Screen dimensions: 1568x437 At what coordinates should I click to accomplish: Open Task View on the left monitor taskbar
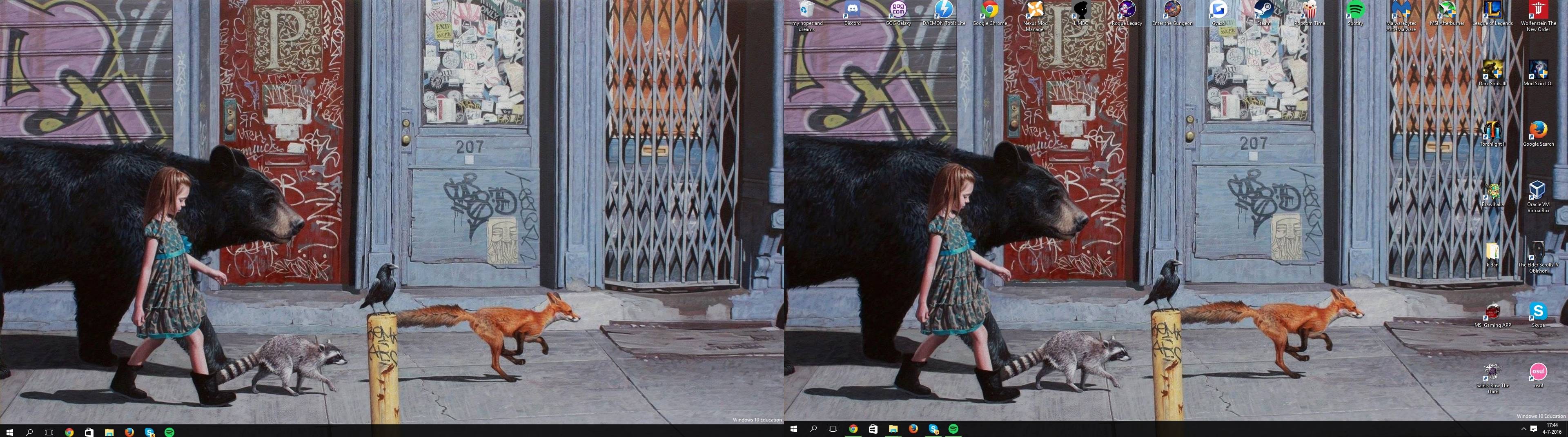[49, 432]
